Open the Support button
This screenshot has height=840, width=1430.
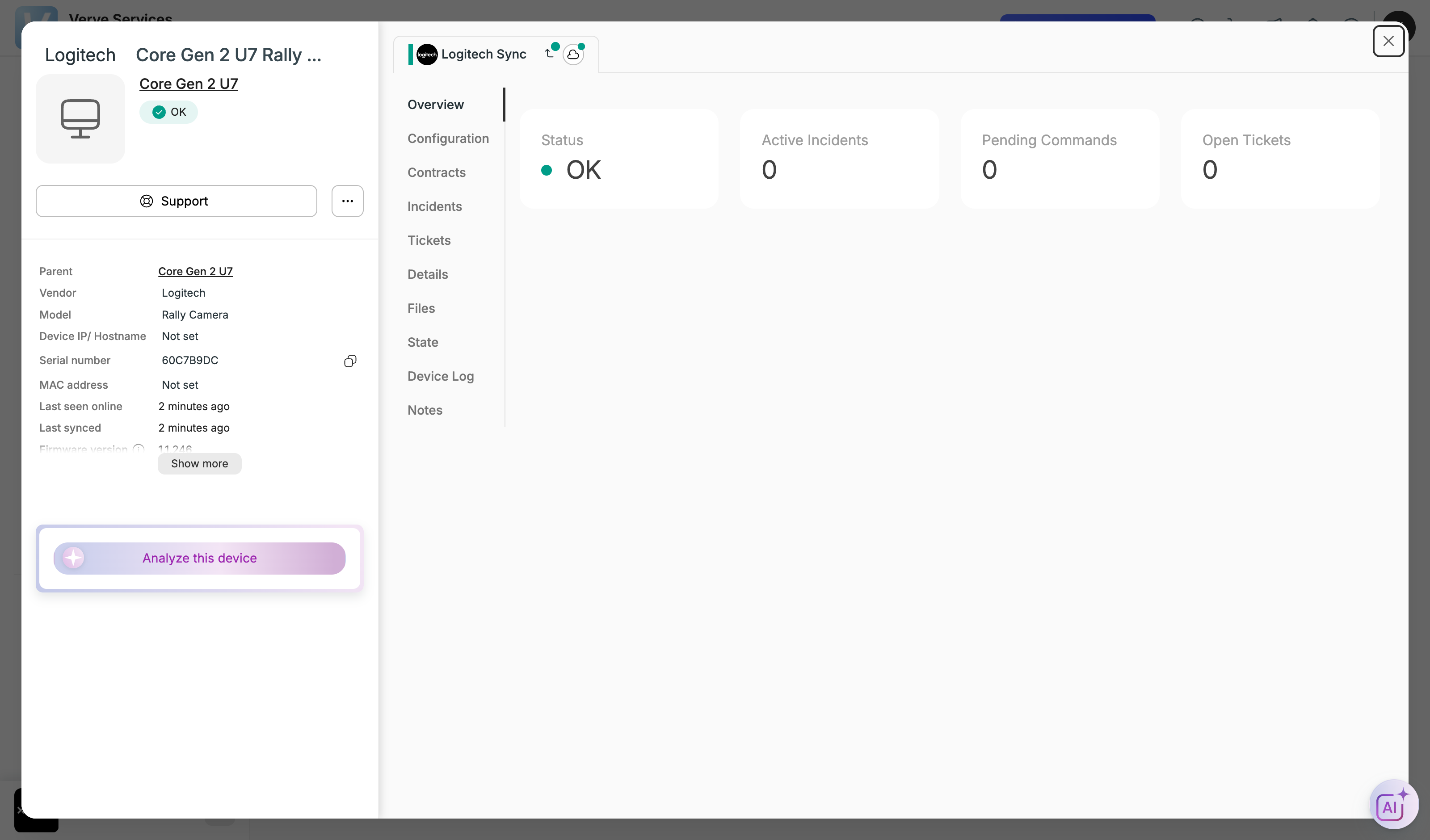click(176, 201)
